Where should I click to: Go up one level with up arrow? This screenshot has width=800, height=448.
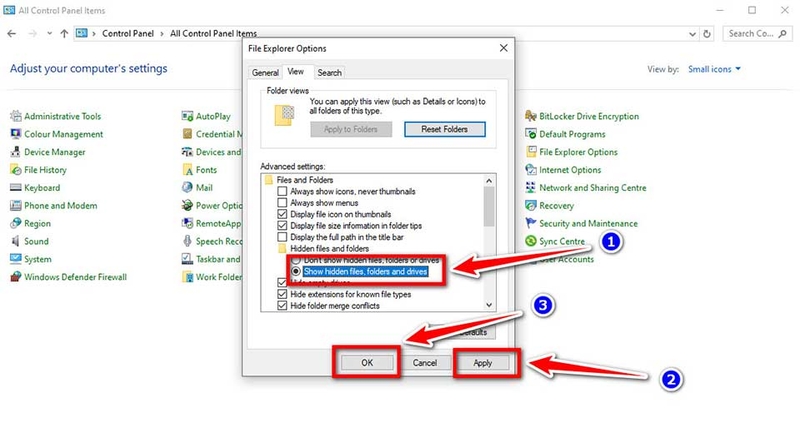click(x=64, y=34)
